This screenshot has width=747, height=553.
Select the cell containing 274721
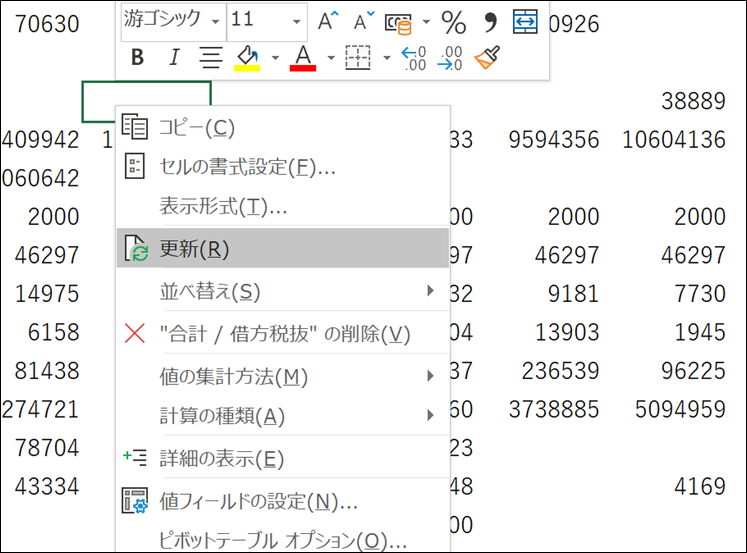coord(40,409)
